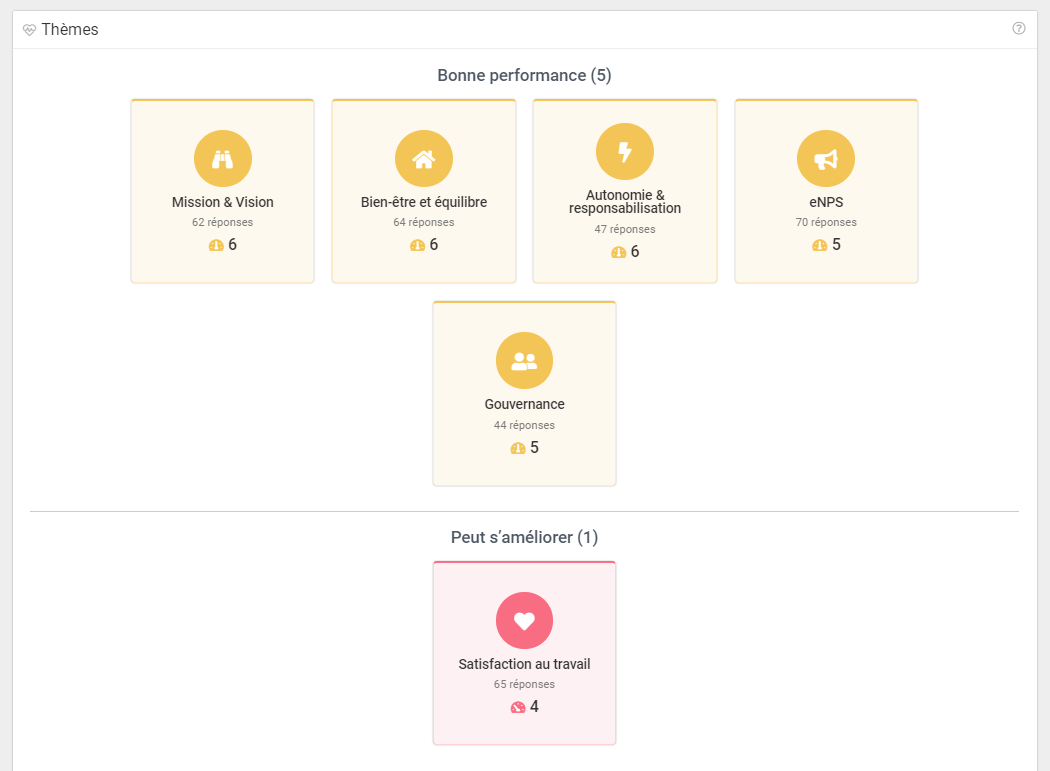1050x771 pixels.
Task: Click the gauge icon under Mission & Vision
Action: point(216,245)
